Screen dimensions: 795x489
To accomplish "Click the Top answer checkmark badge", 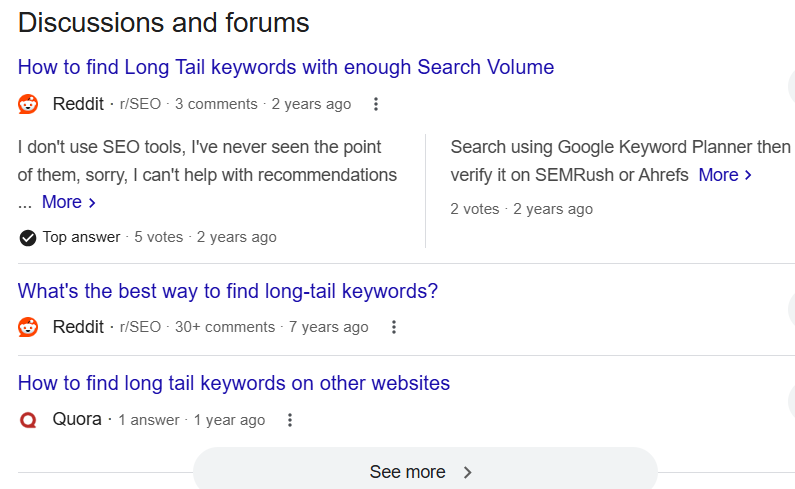I will pos(28,238).
